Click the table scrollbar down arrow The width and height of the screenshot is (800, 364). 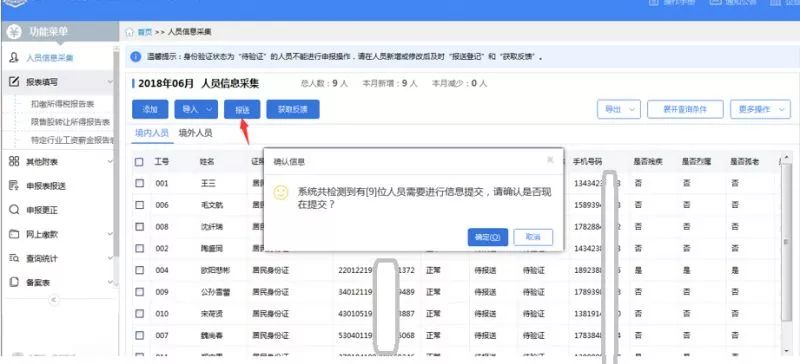[787, 352]
